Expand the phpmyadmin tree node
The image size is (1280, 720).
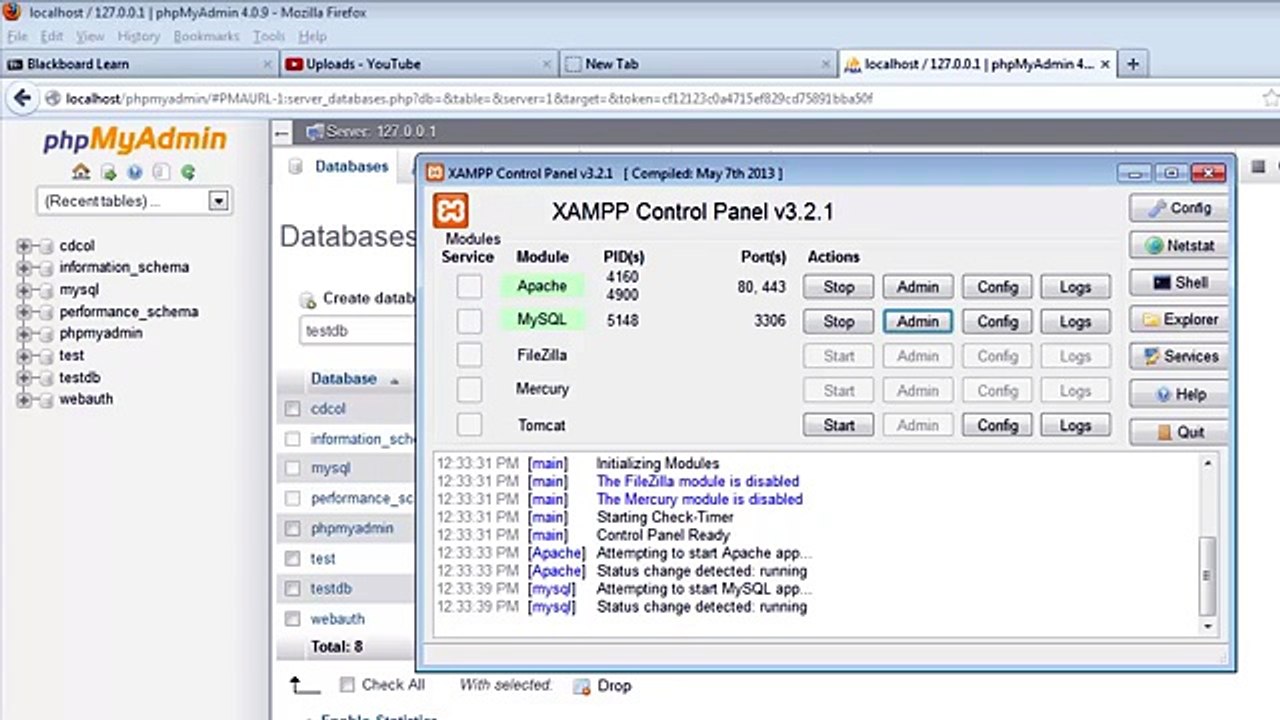click(x=24, y=334)
